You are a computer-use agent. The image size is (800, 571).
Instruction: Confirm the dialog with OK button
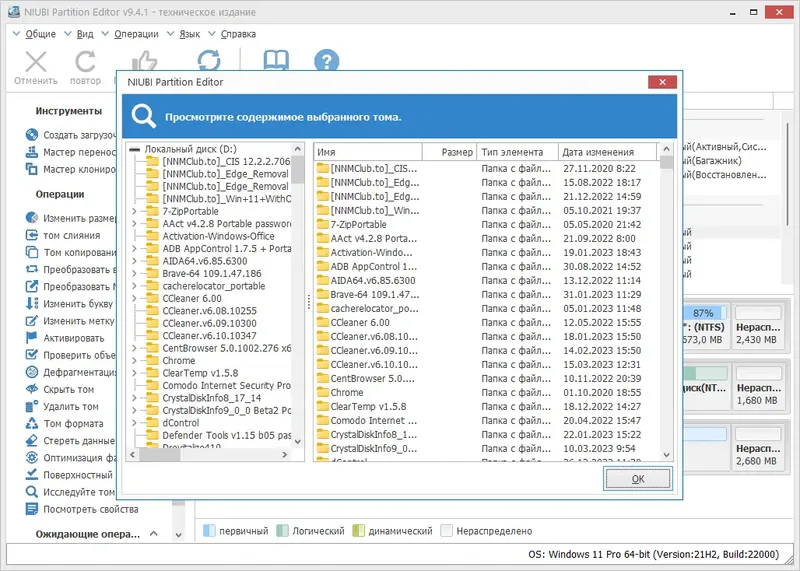coord(638,479)
